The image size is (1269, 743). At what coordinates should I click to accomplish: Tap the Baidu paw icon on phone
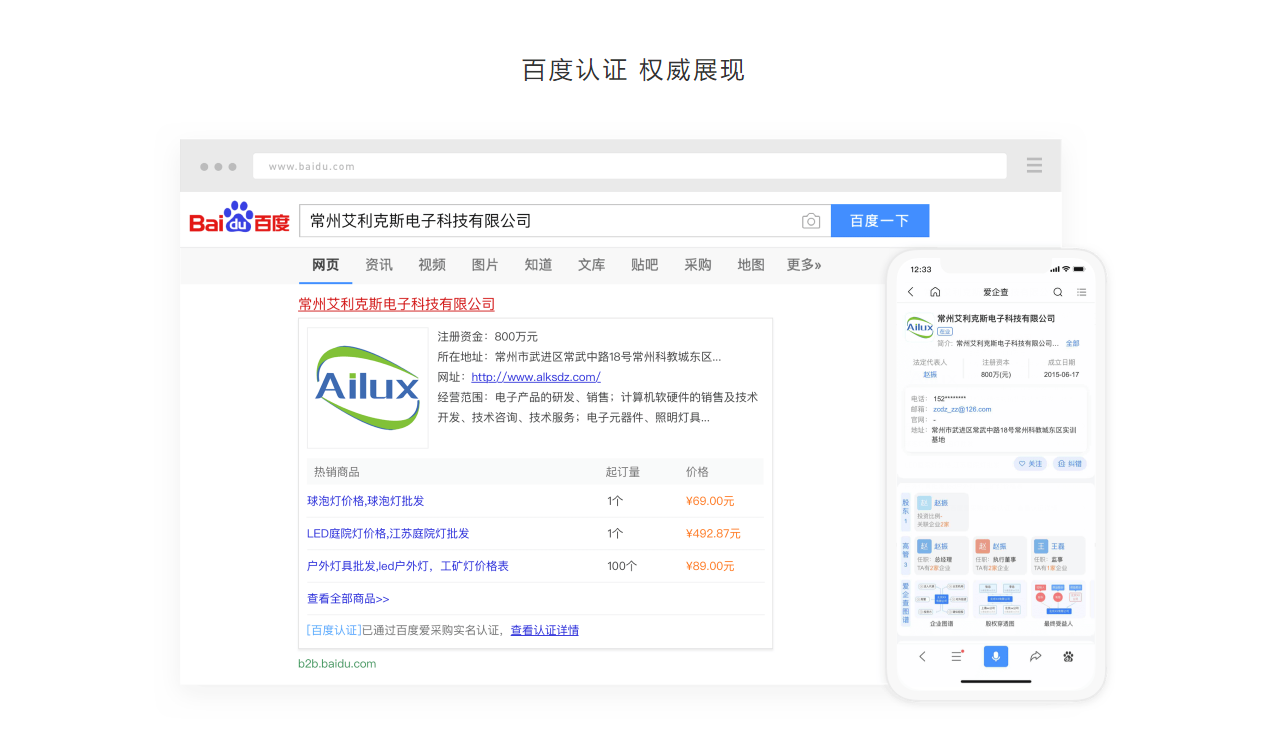[x=1068, y=657]
